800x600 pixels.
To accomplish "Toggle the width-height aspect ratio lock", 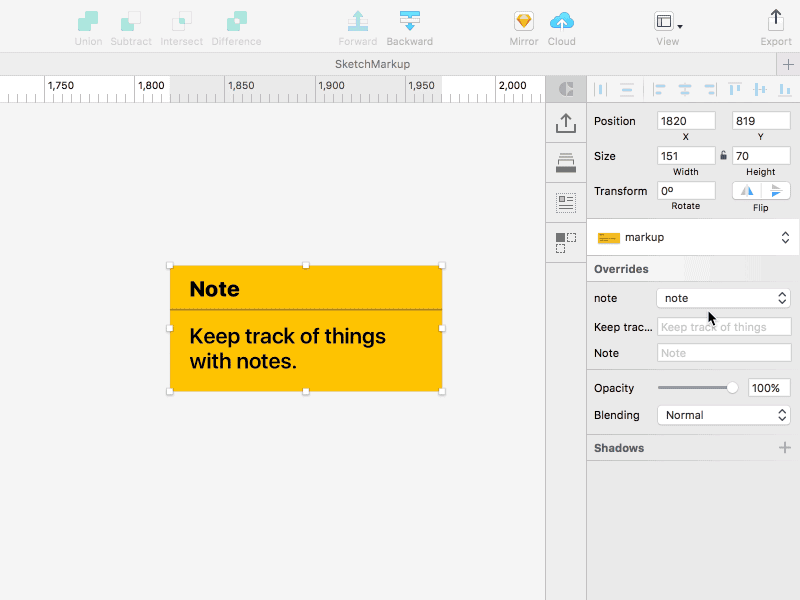I will click(723, 155).
